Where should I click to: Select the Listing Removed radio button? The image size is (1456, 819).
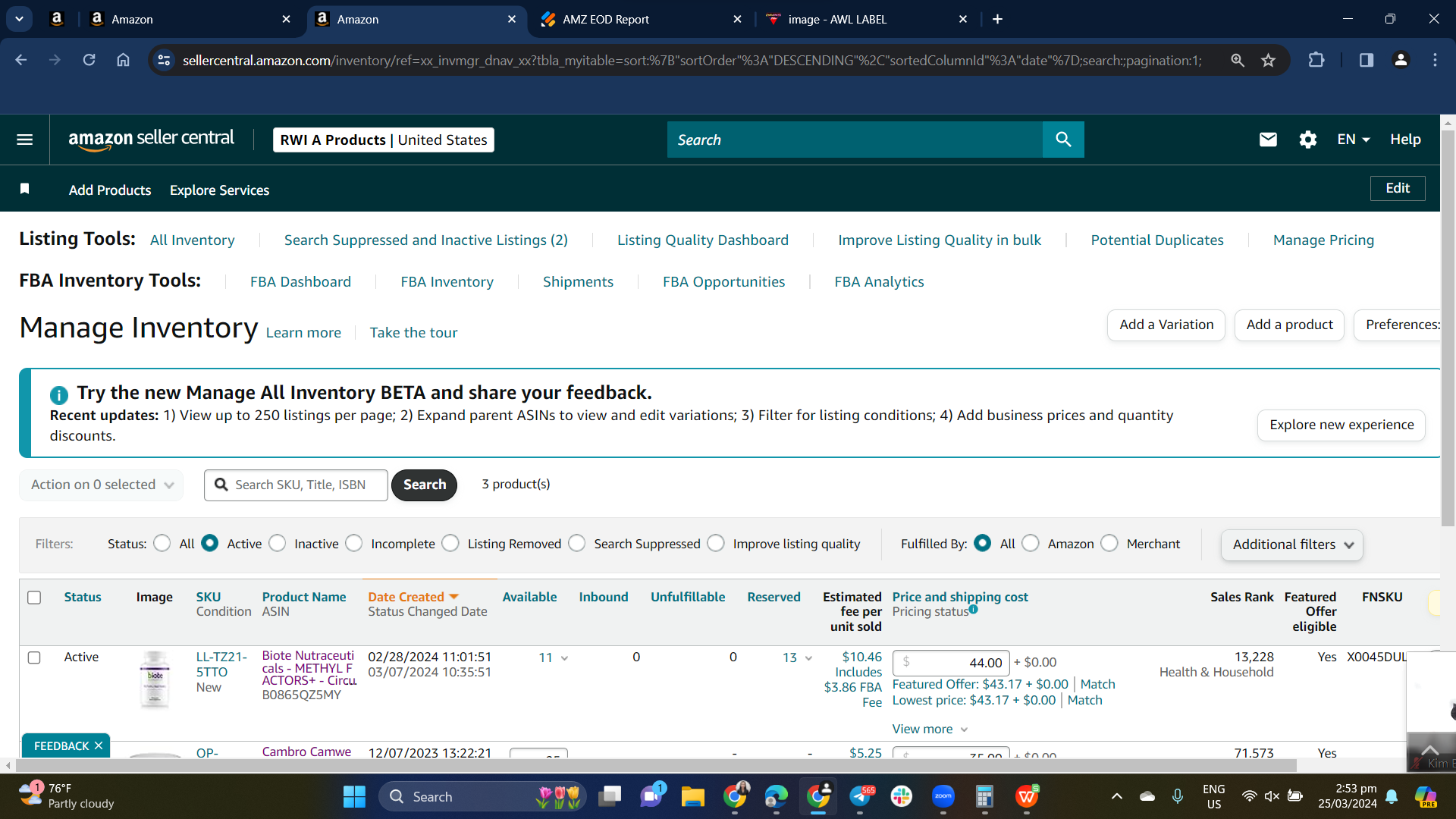[450, 544]
